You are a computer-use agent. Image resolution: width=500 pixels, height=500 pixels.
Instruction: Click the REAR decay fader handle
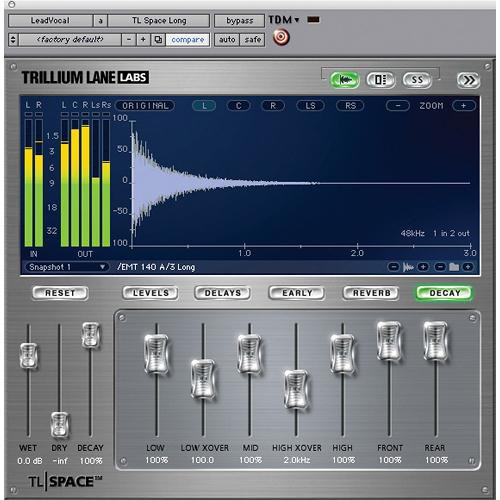(435, 341)
